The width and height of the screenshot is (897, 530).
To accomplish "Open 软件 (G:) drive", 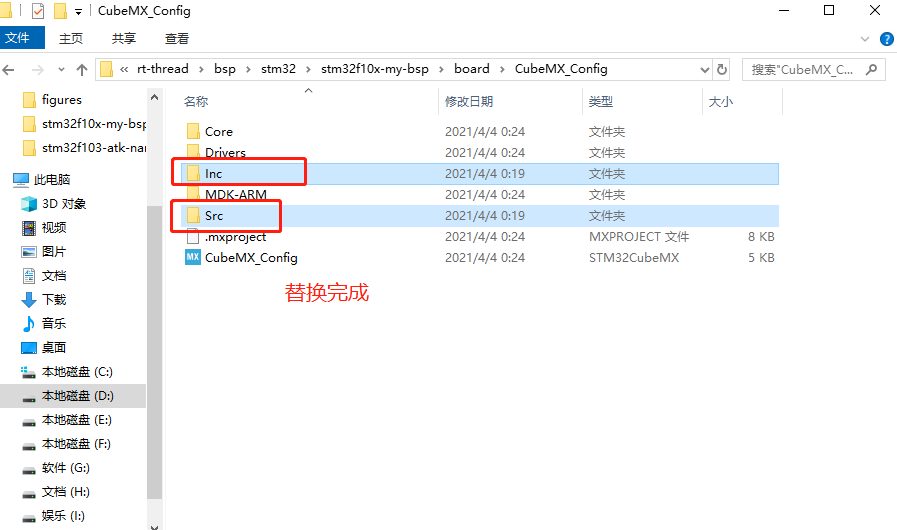I will pos(65,468).
